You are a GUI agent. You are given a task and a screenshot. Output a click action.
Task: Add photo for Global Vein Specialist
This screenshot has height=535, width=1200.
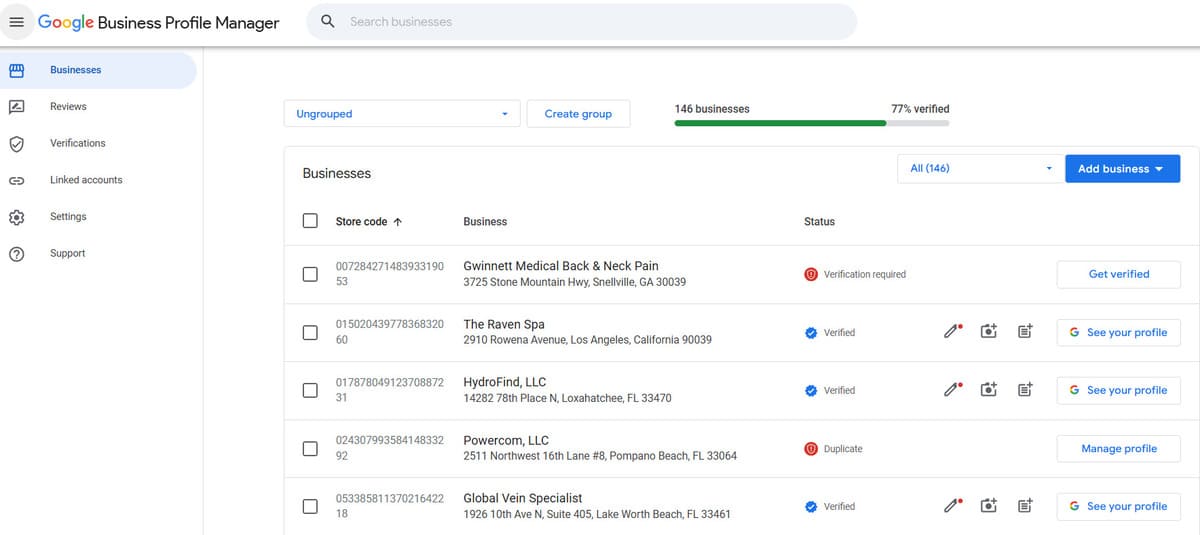tap(989, 506)
